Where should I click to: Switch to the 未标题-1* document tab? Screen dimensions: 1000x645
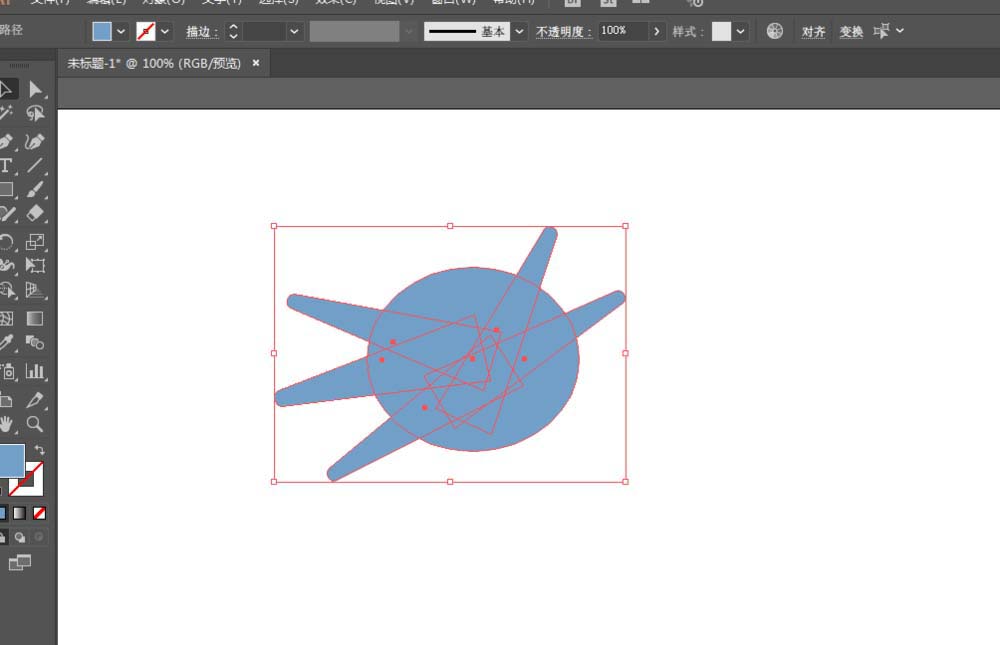pyautogui.click(x=154, y=63)
